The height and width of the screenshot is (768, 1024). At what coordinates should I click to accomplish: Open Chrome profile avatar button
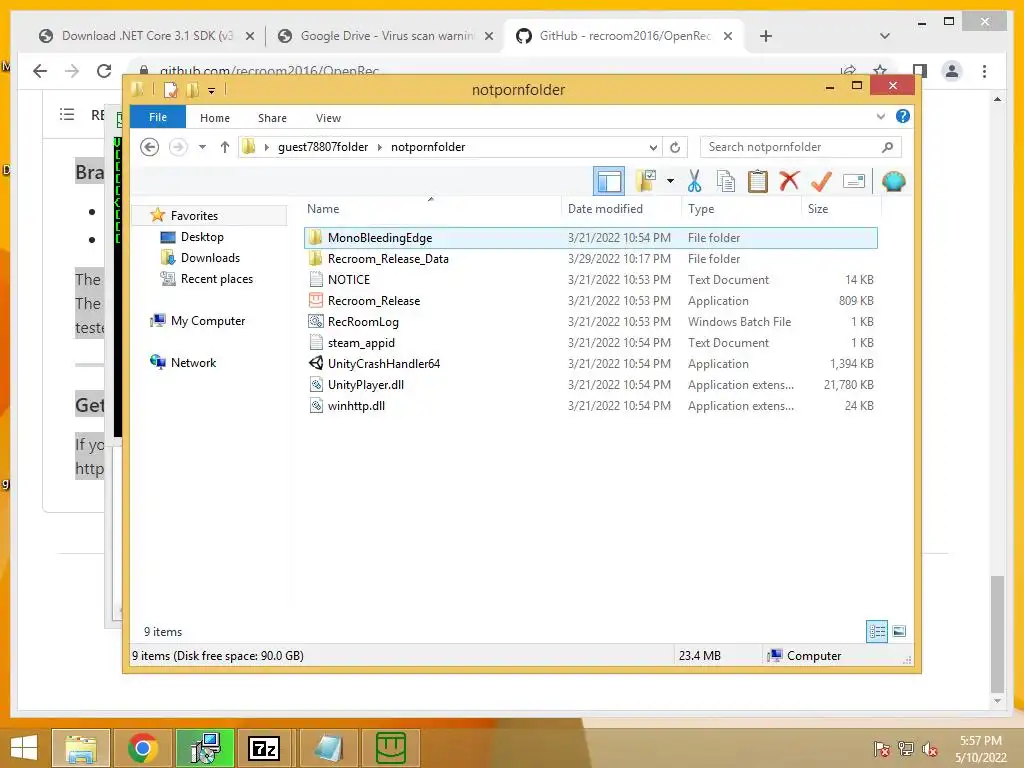[x=952, y=71]
